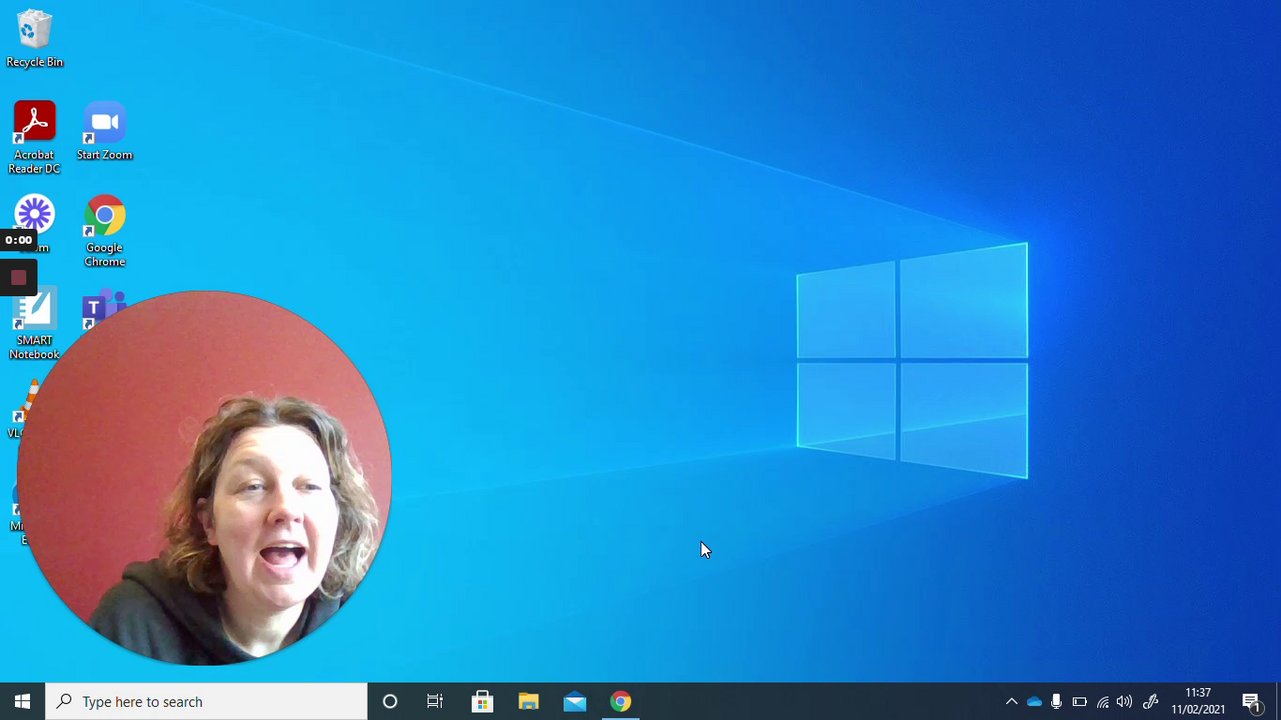Launch Microsoft Store from the taskbar
The image size is (1281, 720).
click(482, 701)
